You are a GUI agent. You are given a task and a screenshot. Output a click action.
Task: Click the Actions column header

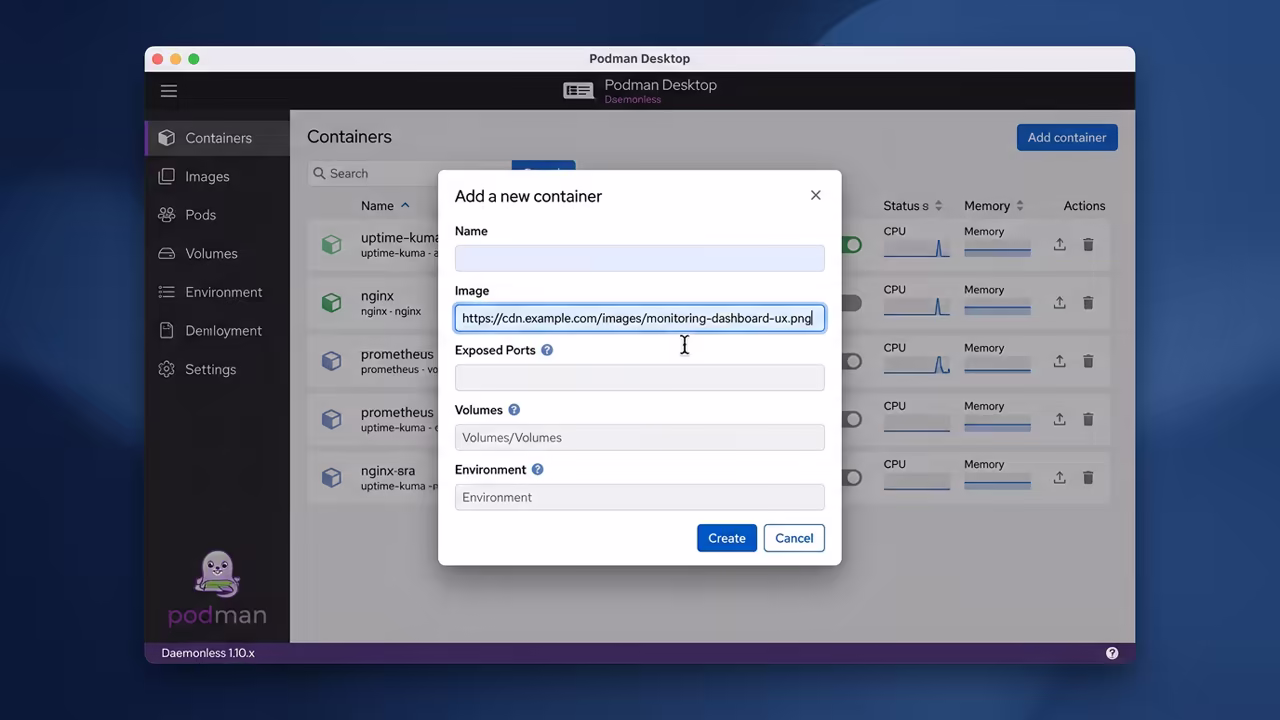click(x=1084, y=206)
